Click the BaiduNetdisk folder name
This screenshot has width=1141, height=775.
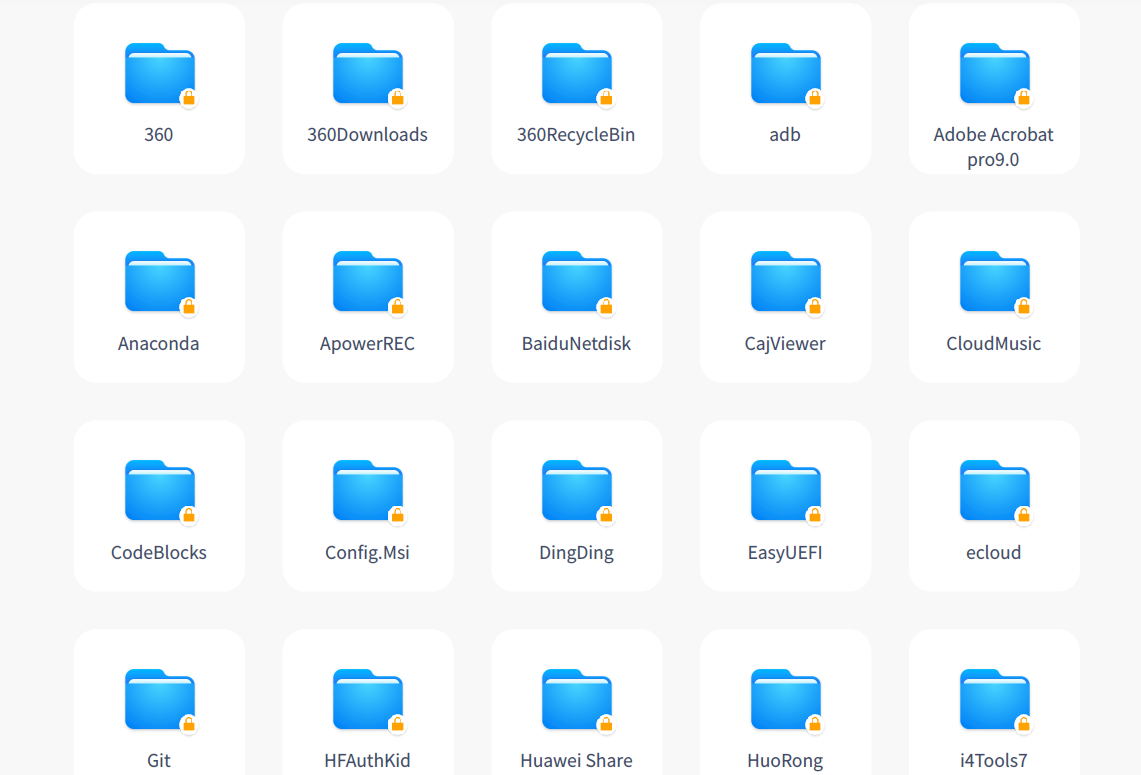point(576,343)
